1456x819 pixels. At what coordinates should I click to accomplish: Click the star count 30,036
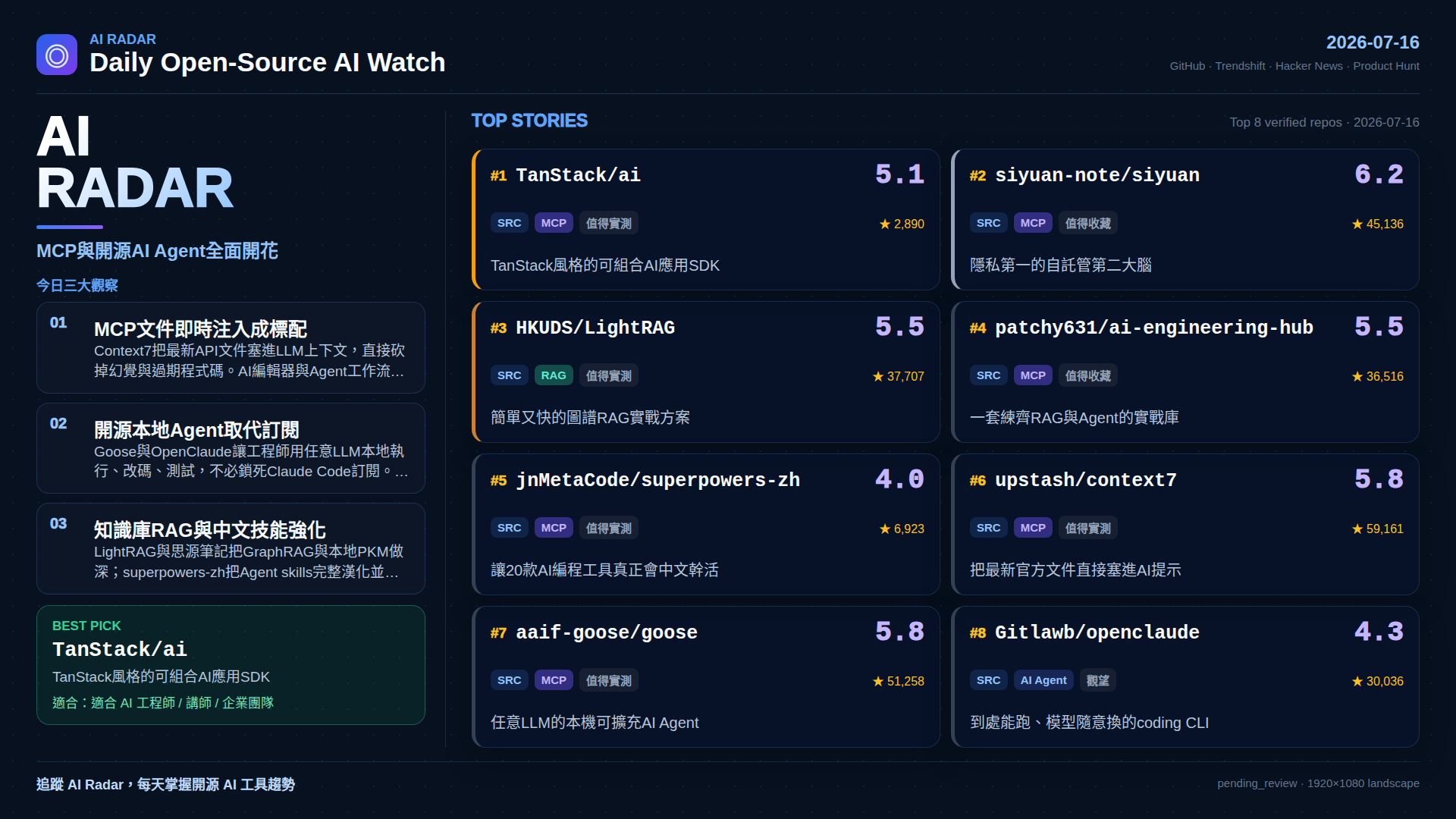(x=1377, y=681)
